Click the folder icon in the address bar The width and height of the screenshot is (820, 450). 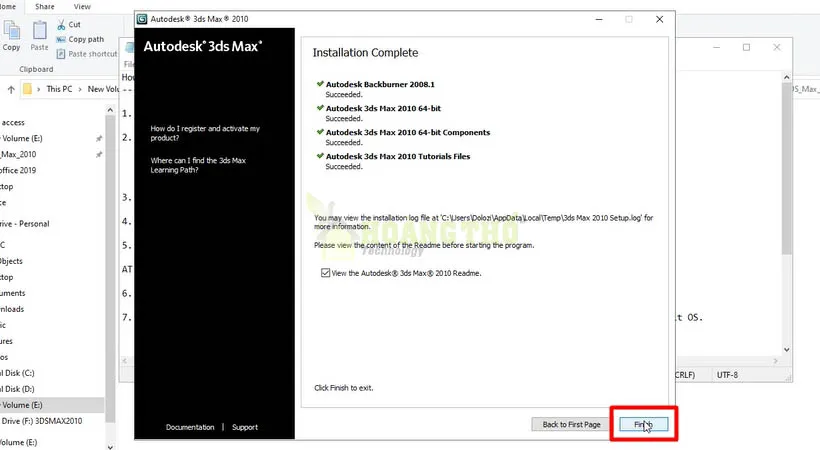[x=27, y=89]
